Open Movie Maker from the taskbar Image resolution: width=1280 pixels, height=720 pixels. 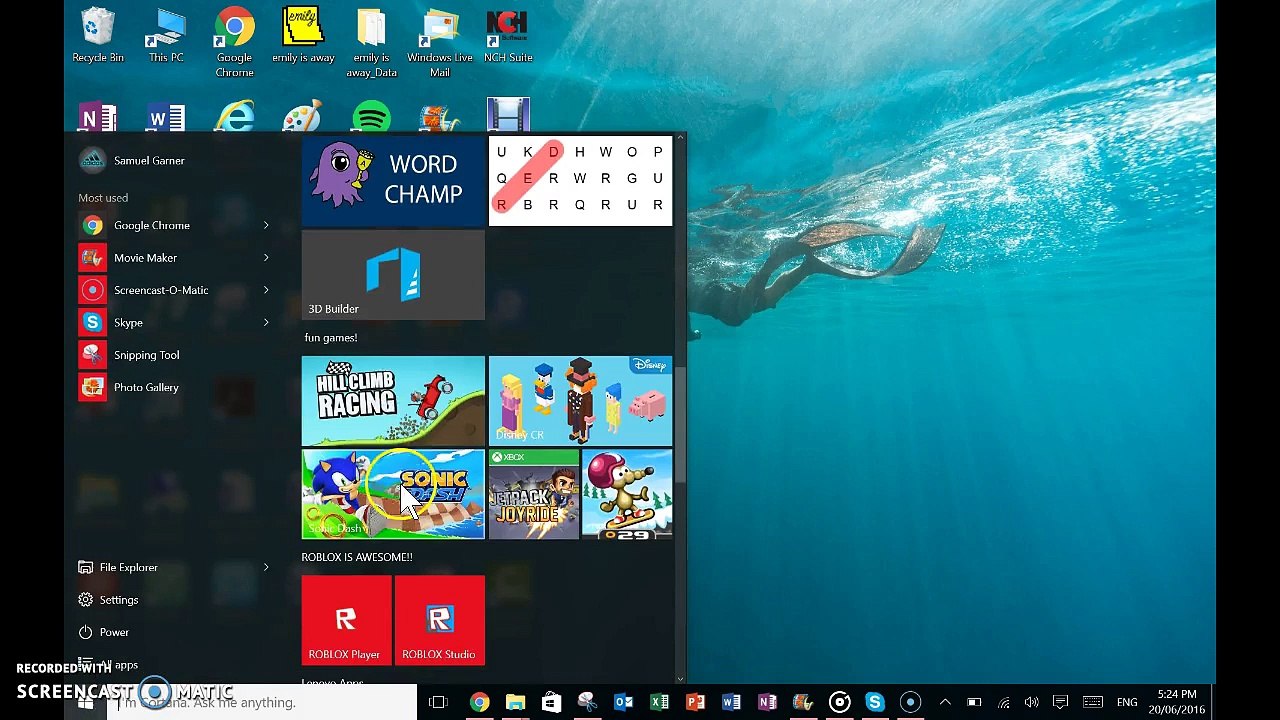(x=803, y=702)
